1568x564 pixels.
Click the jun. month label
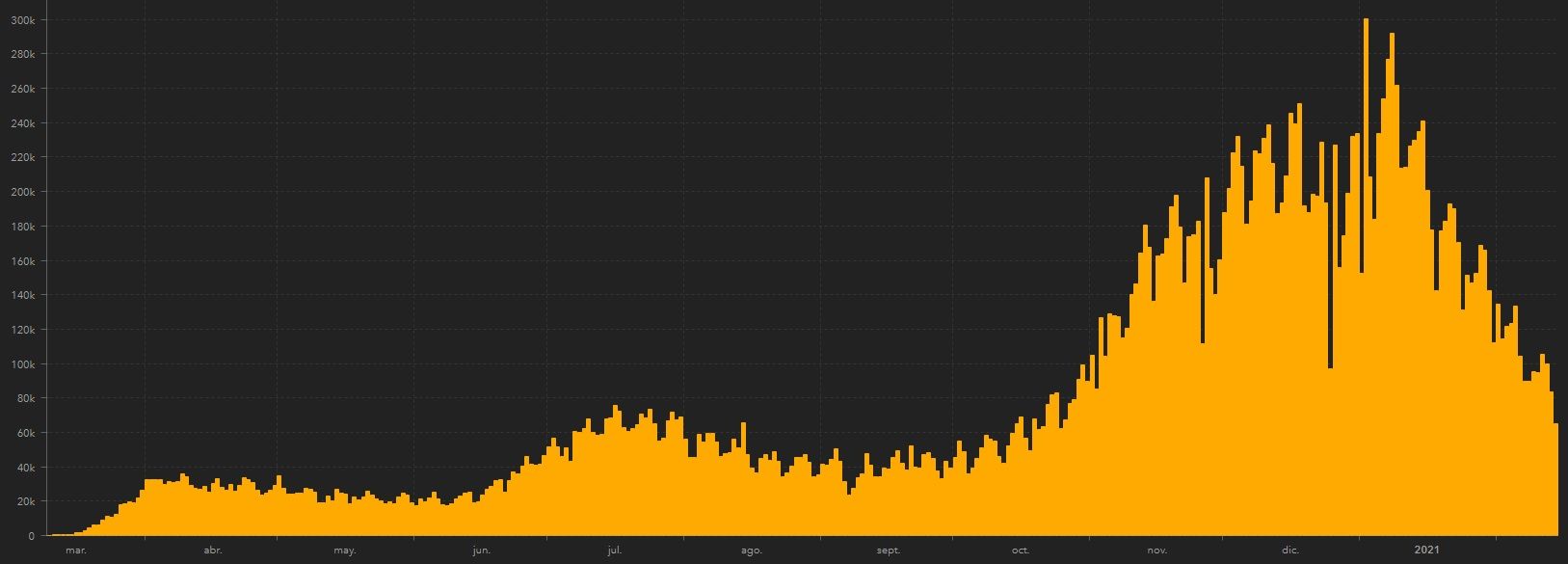(x=482, y=551)
